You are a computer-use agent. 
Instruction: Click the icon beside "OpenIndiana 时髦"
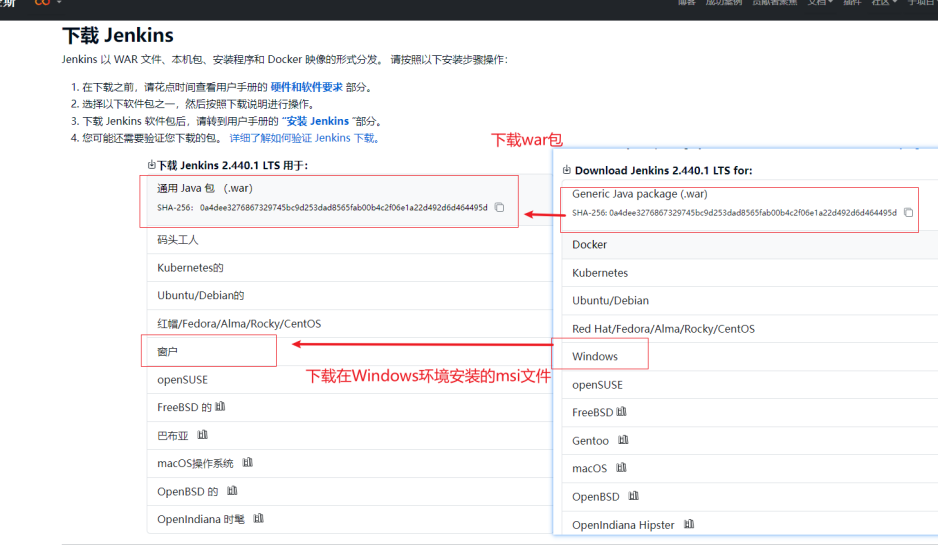click(258, 519)
